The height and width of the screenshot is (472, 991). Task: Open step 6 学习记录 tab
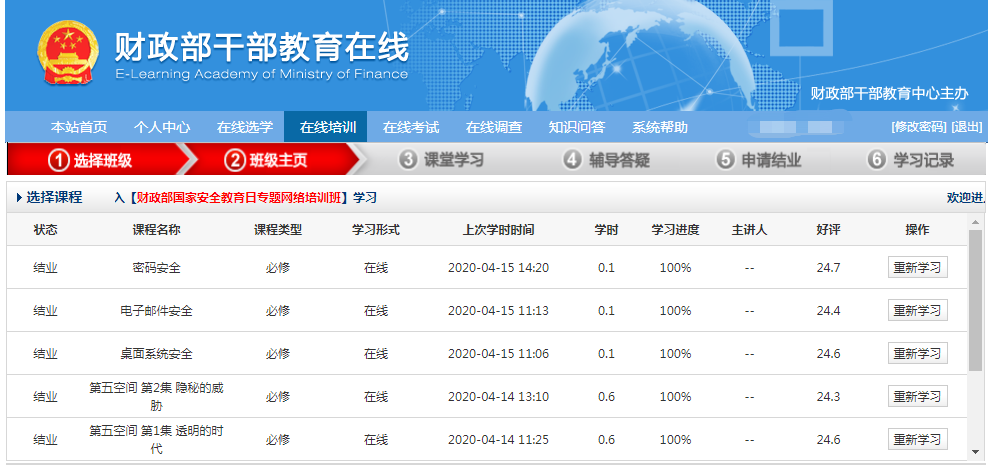click(x=911, y=160)
